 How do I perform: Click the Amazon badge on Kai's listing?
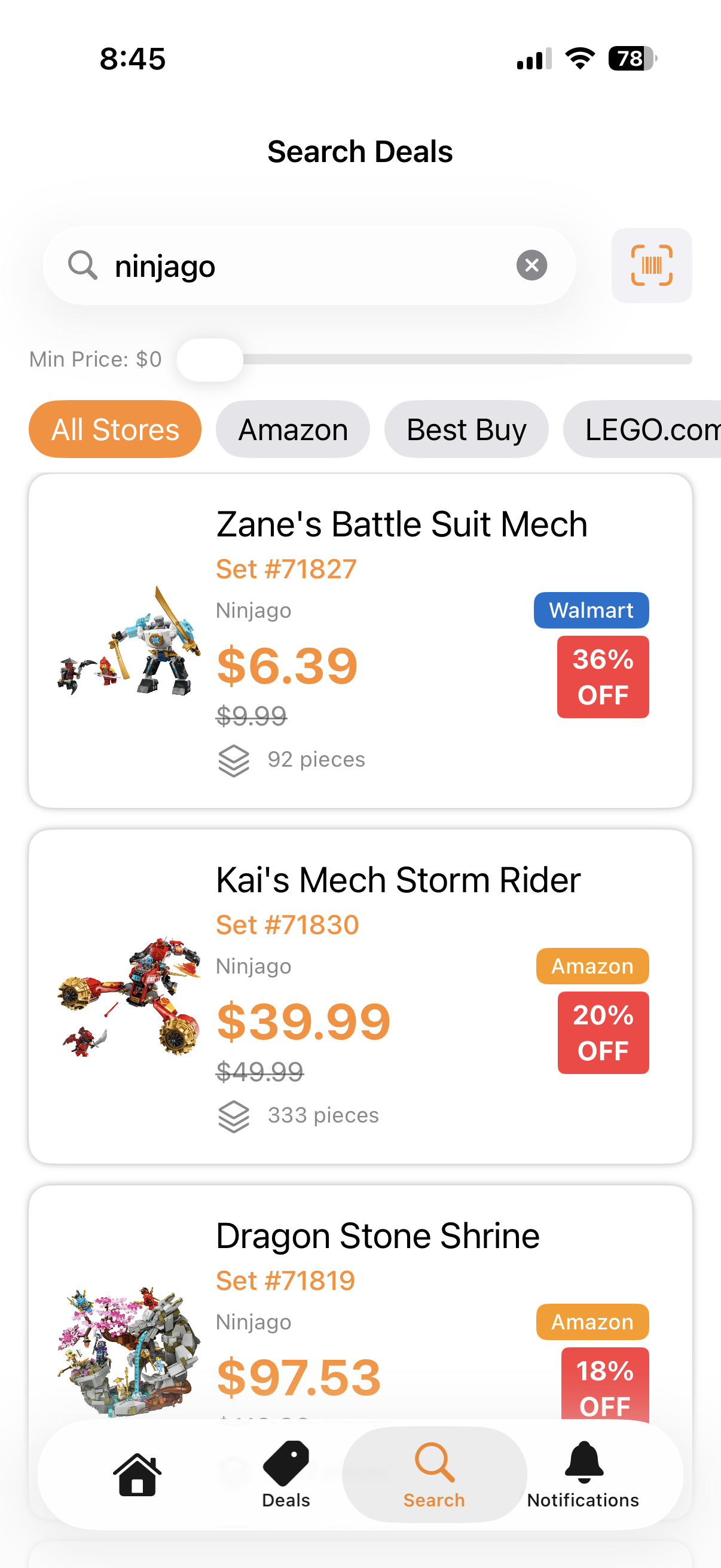click(592, 966)
